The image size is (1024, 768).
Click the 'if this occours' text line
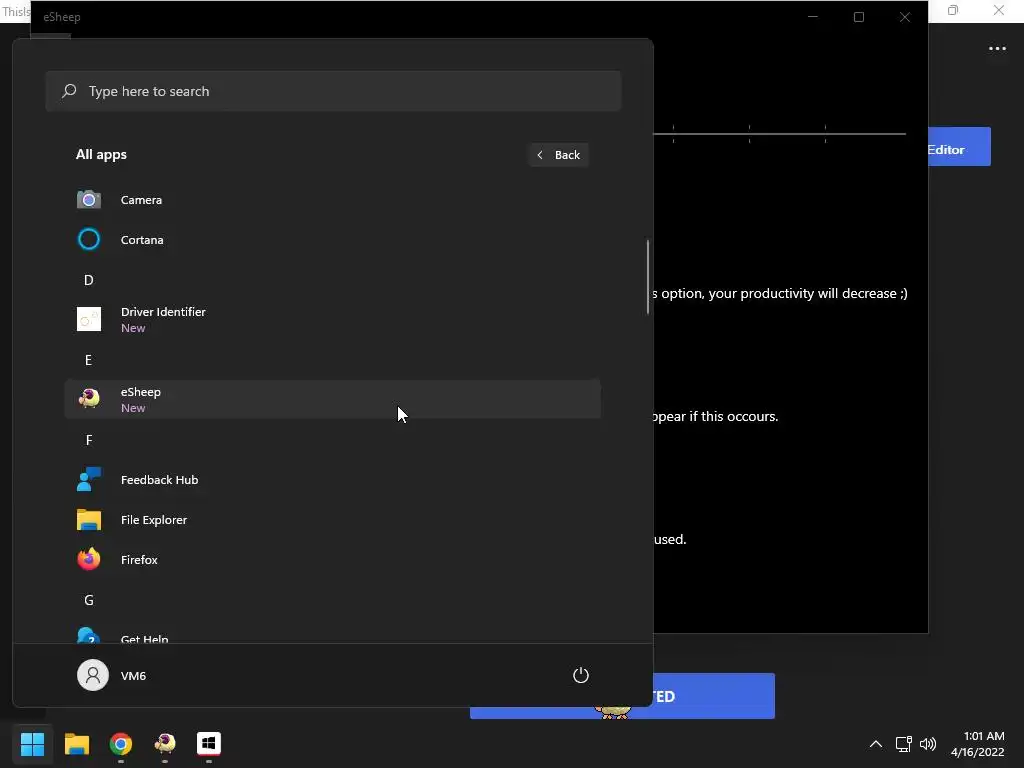(716, 416)
